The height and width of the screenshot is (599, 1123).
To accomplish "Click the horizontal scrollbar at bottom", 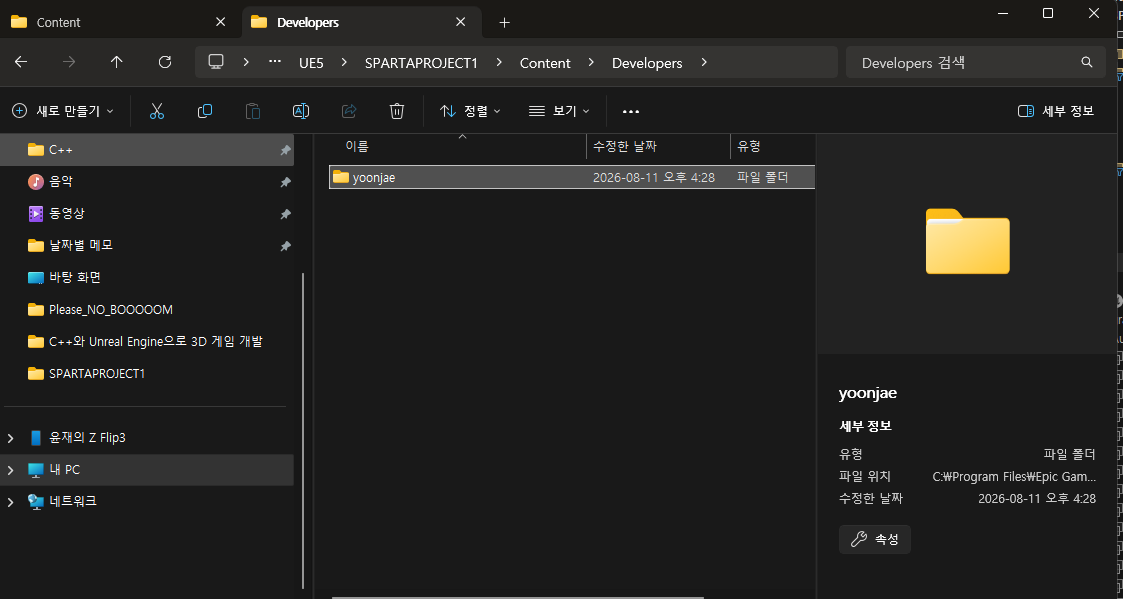I will click(518, 597).
